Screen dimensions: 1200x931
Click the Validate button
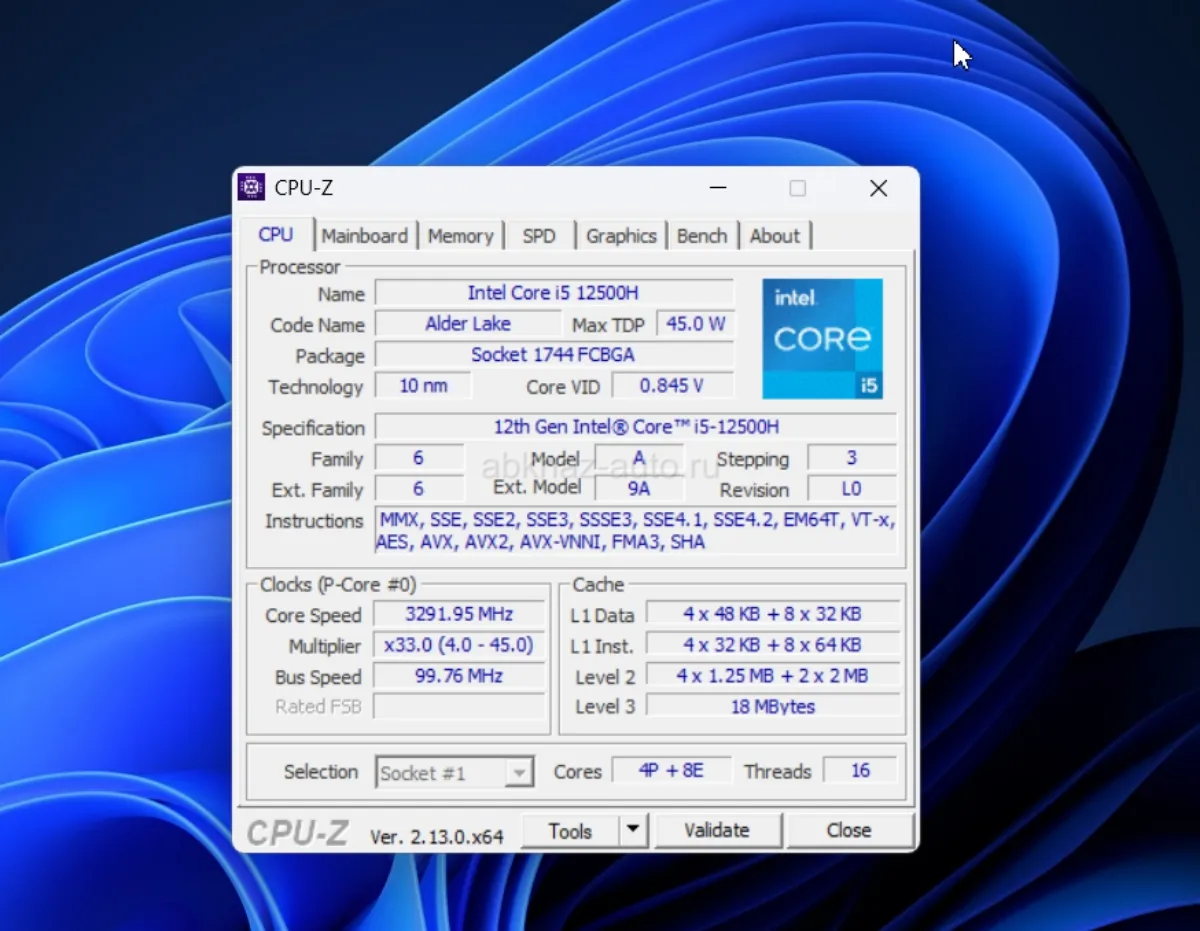pyautogui.click(x=716, y=830)
